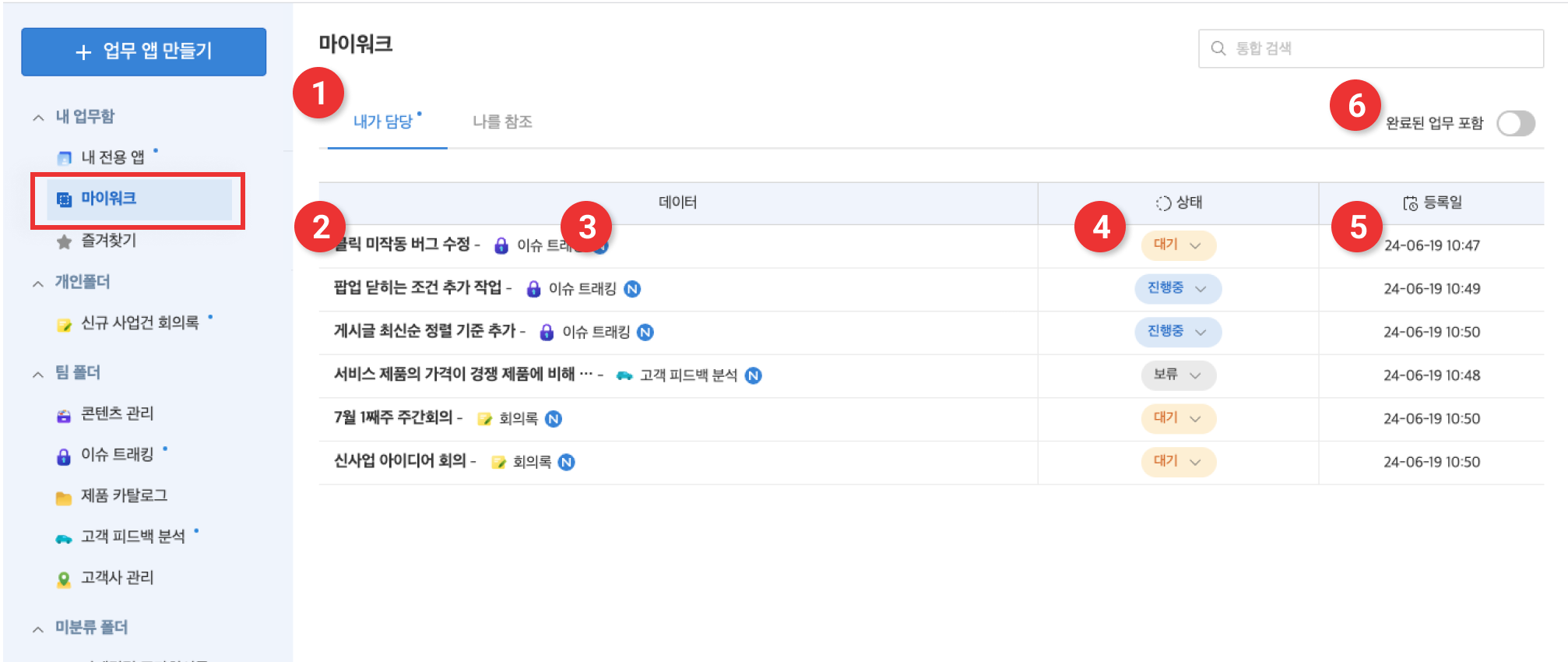Select the 내가 담당 tab

click(x=383, y=122)
